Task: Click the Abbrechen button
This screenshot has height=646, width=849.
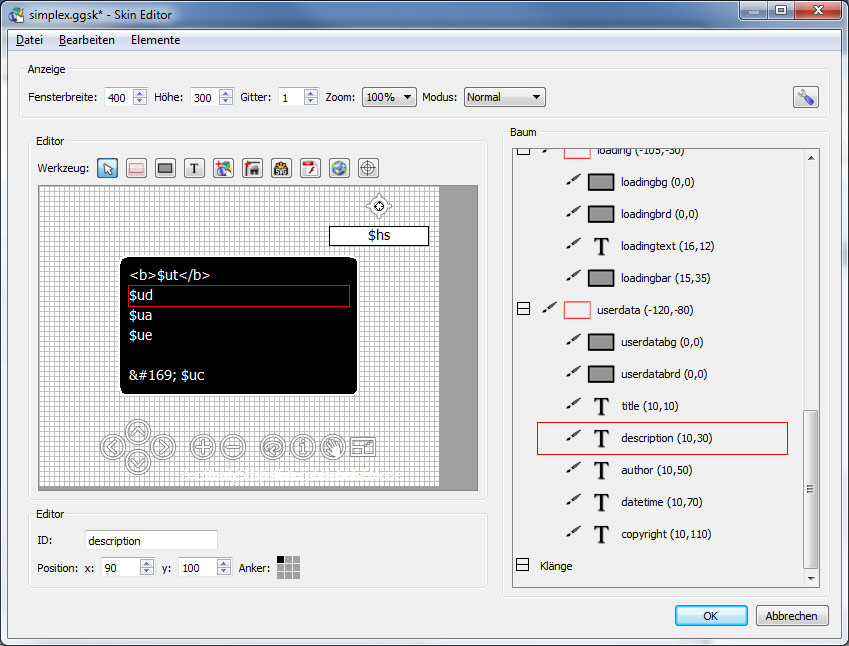Action: pyautogui.click(x=792, y=616)
